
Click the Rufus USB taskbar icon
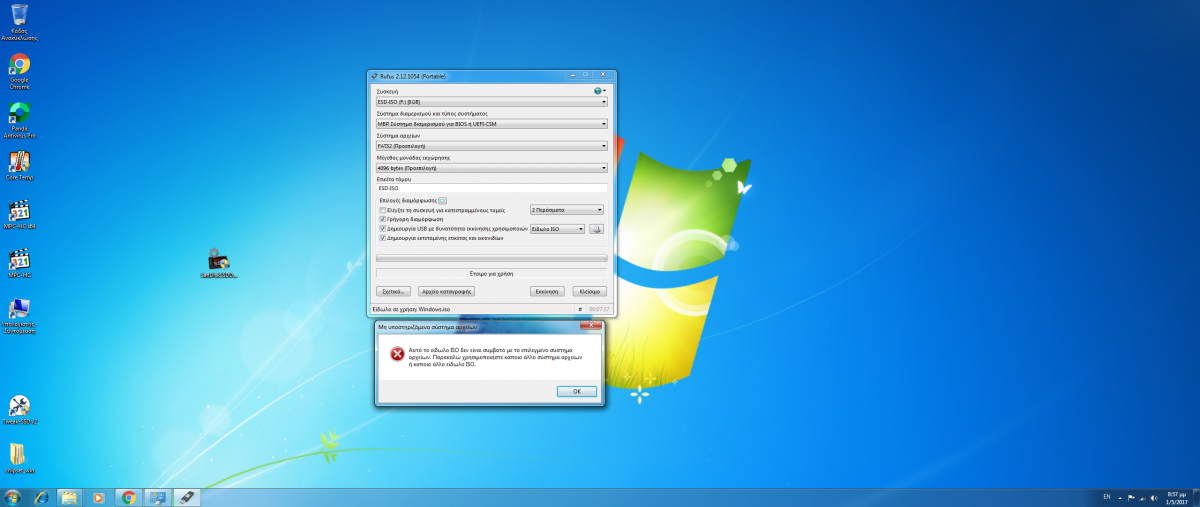tap(186, 497)
